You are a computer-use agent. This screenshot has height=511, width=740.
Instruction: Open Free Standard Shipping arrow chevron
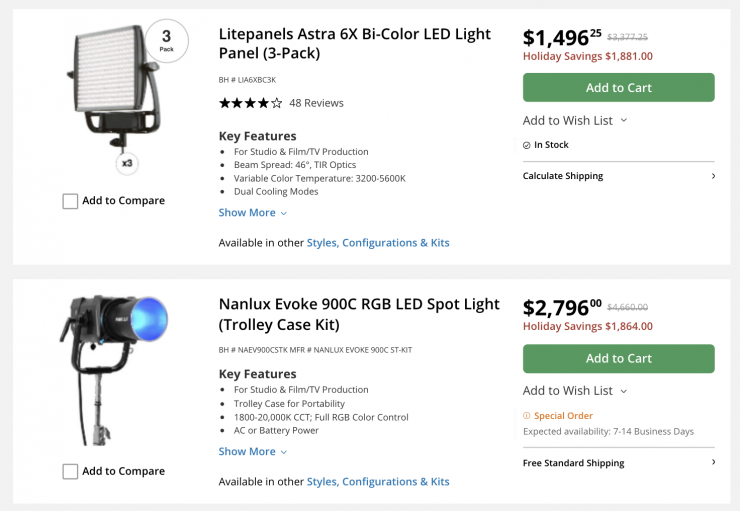713,463
